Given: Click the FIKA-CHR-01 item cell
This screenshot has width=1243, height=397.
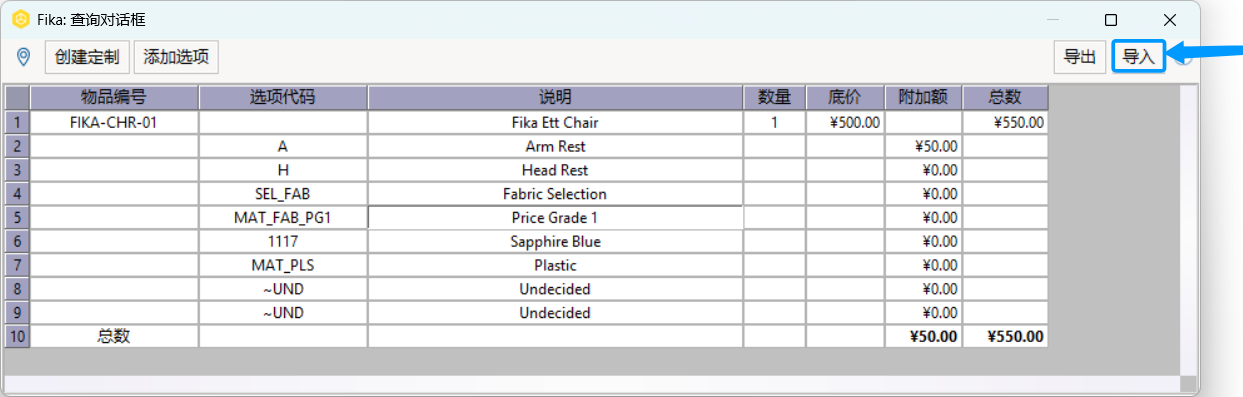Looking at the screenshot, I should pyautogui.click(x=114, y=122).
